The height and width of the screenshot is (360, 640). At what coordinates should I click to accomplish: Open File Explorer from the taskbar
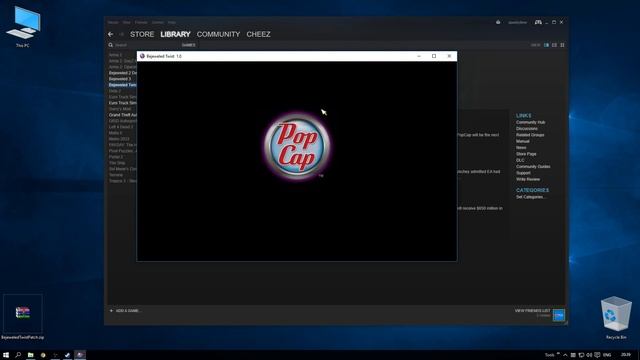31,355
